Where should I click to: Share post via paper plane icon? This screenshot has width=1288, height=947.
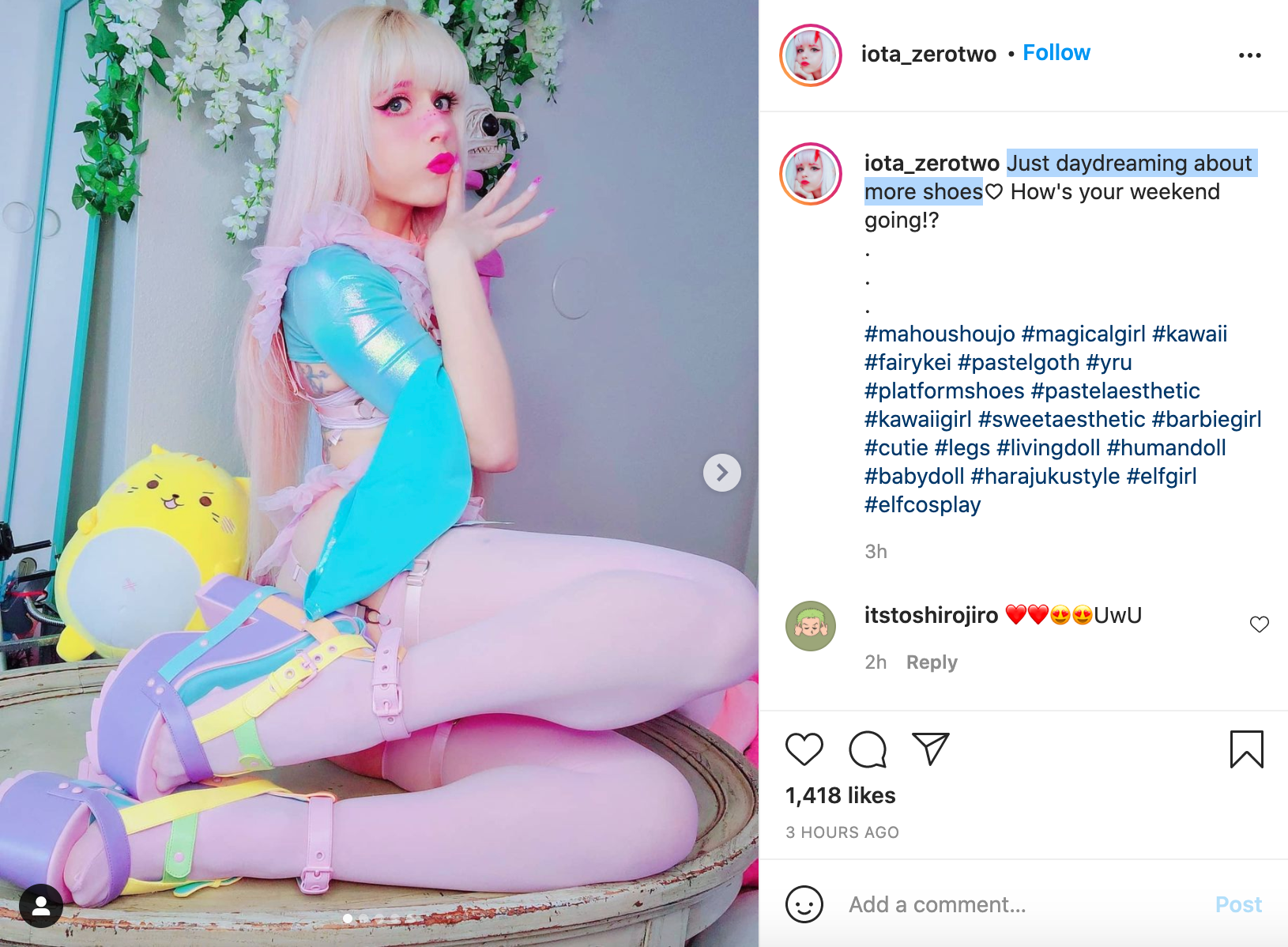tap(930, 749)
